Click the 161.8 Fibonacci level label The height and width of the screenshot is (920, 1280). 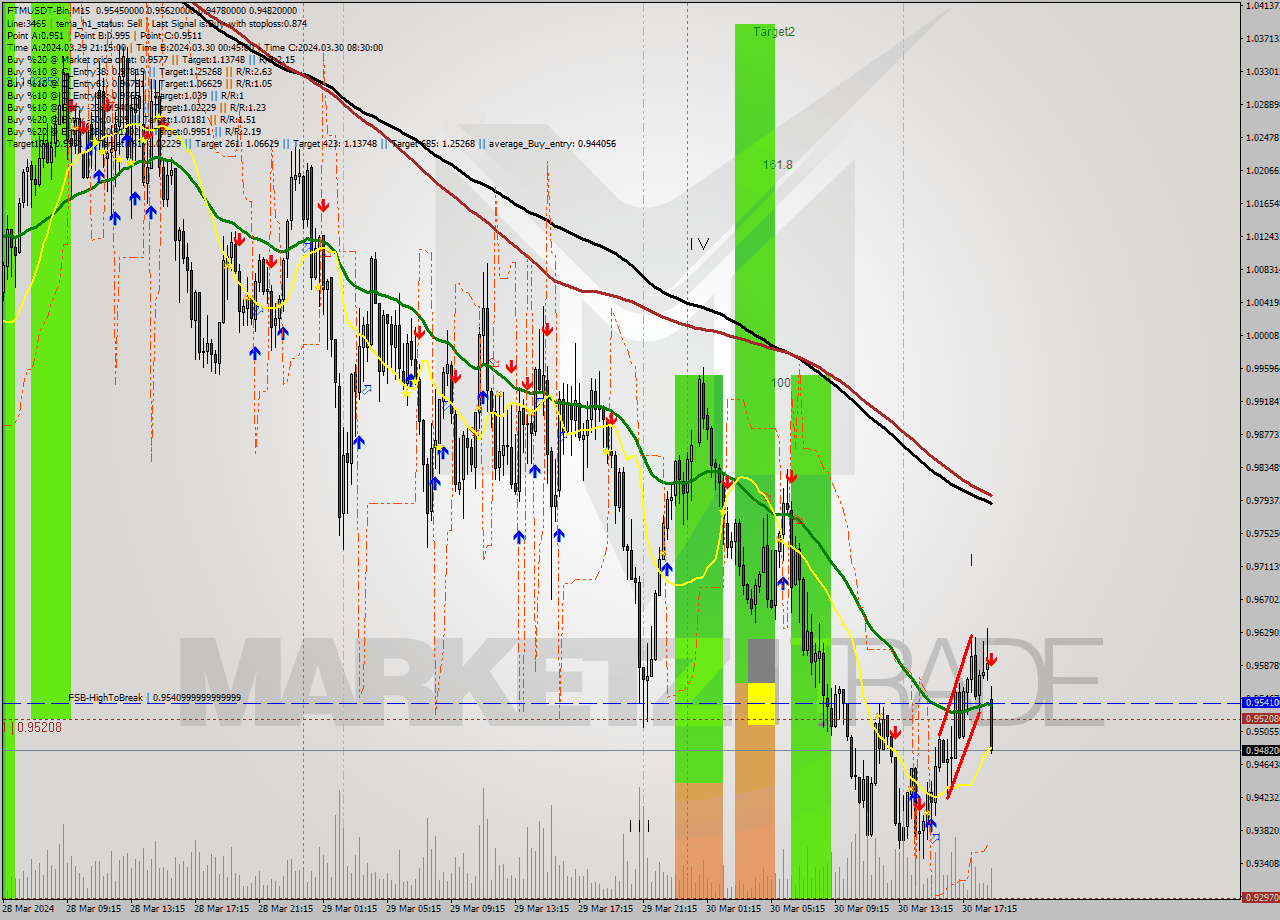click(x=777, y=164)
